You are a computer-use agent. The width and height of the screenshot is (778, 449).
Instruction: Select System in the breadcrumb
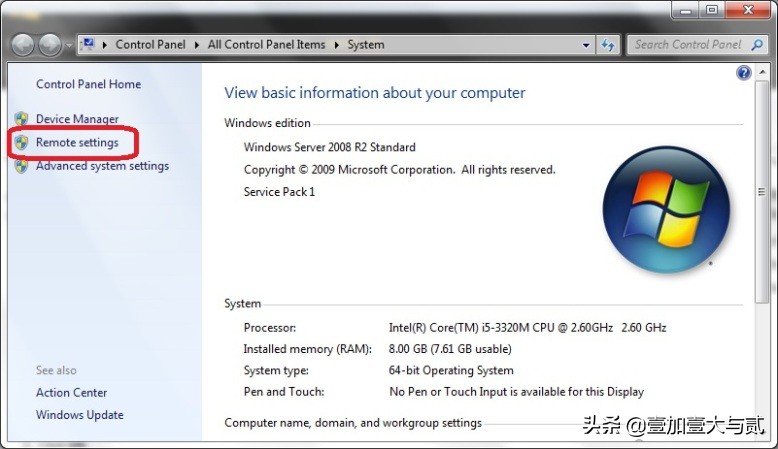[366, 45]
